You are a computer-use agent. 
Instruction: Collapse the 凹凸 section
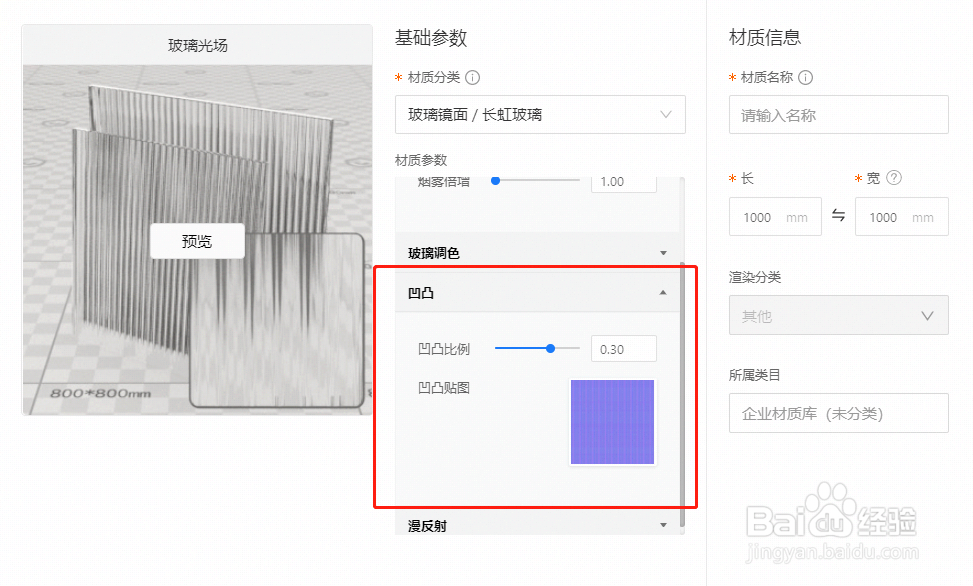[x=537, y=292]
